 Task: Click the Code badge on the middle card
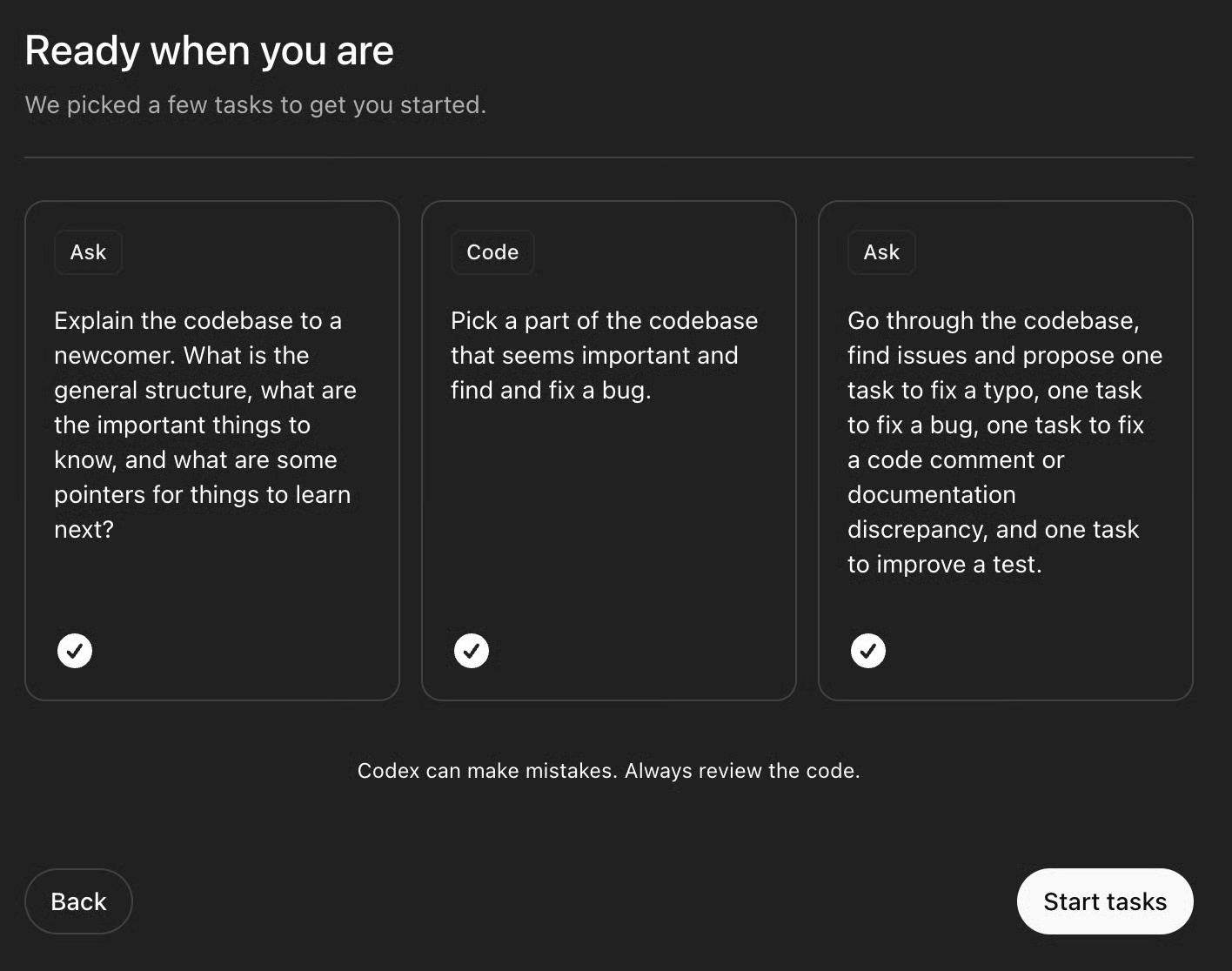[492, 251]
